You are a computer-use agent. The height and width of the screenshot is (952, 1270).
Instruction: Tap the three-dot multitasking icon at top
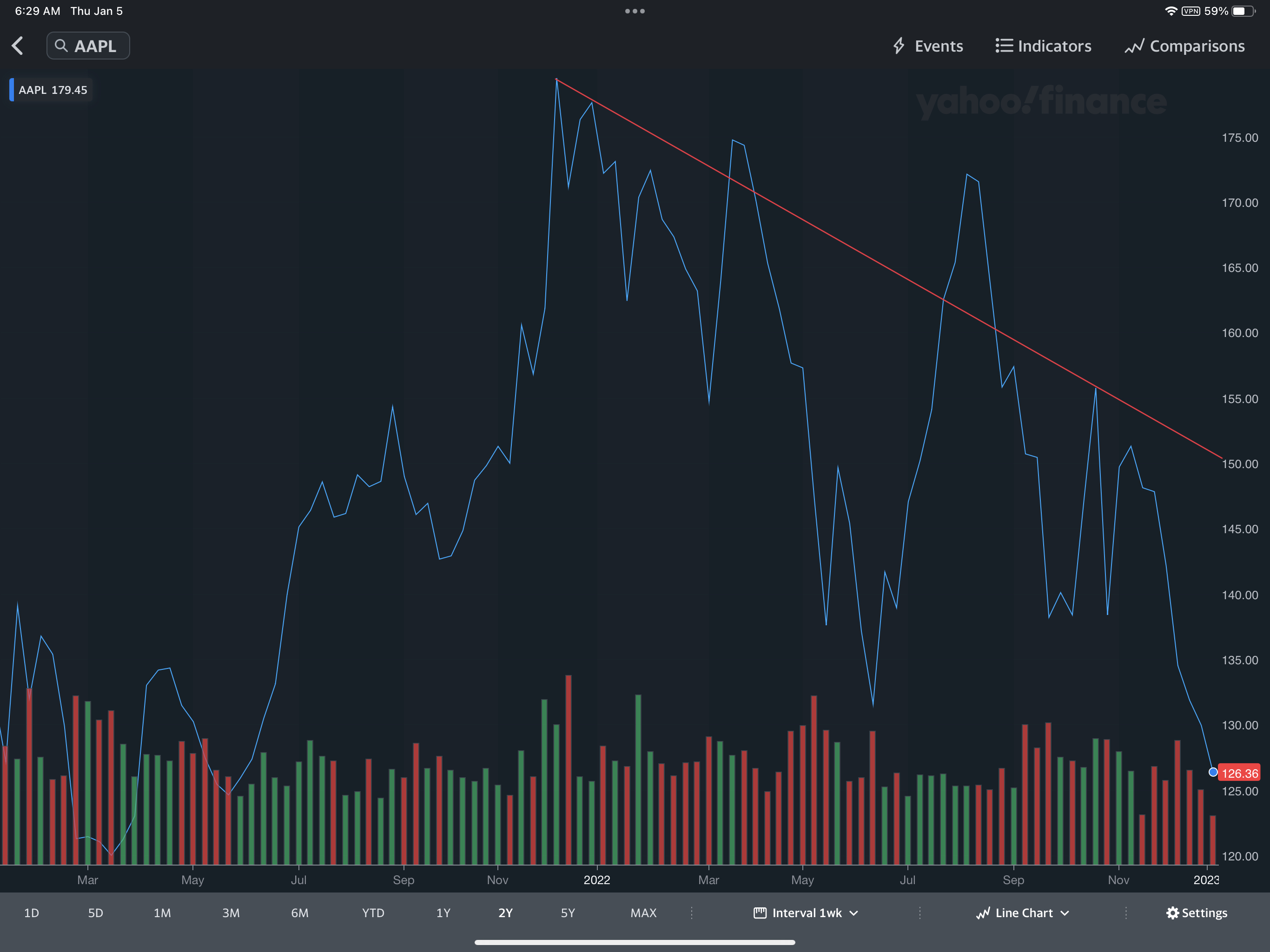tap(635, 11)
